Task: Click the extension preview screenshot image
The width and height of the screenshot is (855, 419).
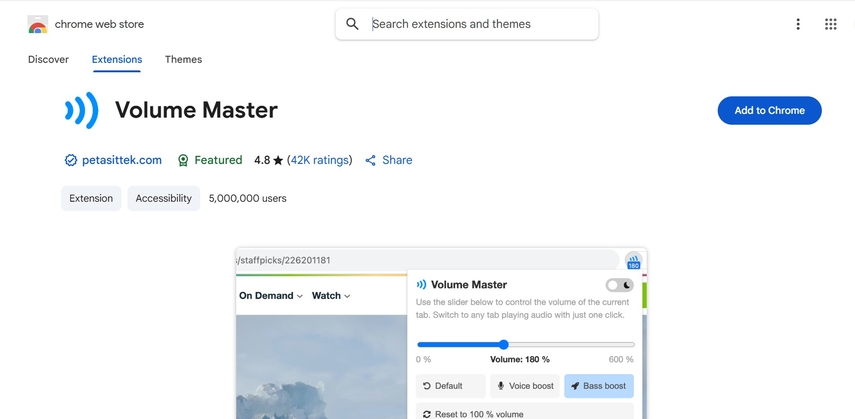Action: click(441, 333)
